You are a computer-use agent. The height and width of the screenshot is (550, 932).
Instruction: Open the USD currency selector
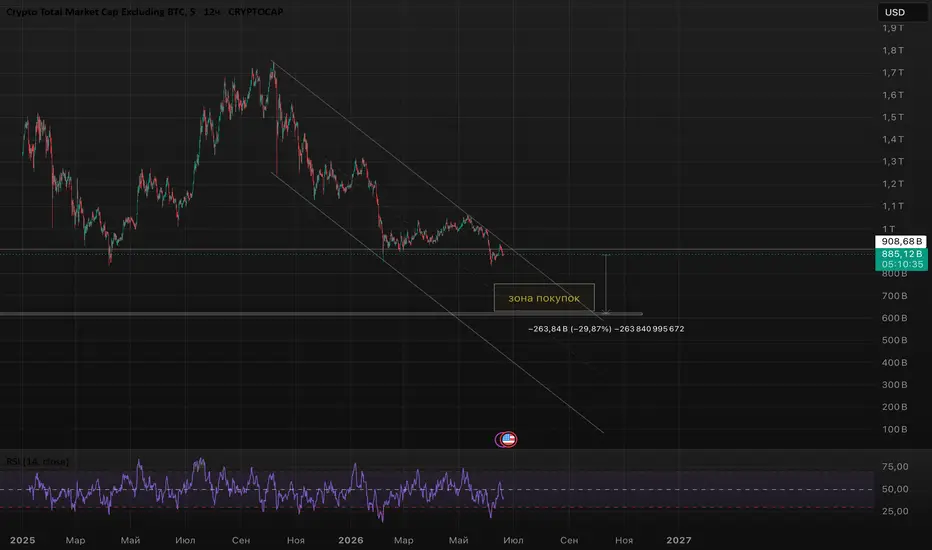click(902, 12)
